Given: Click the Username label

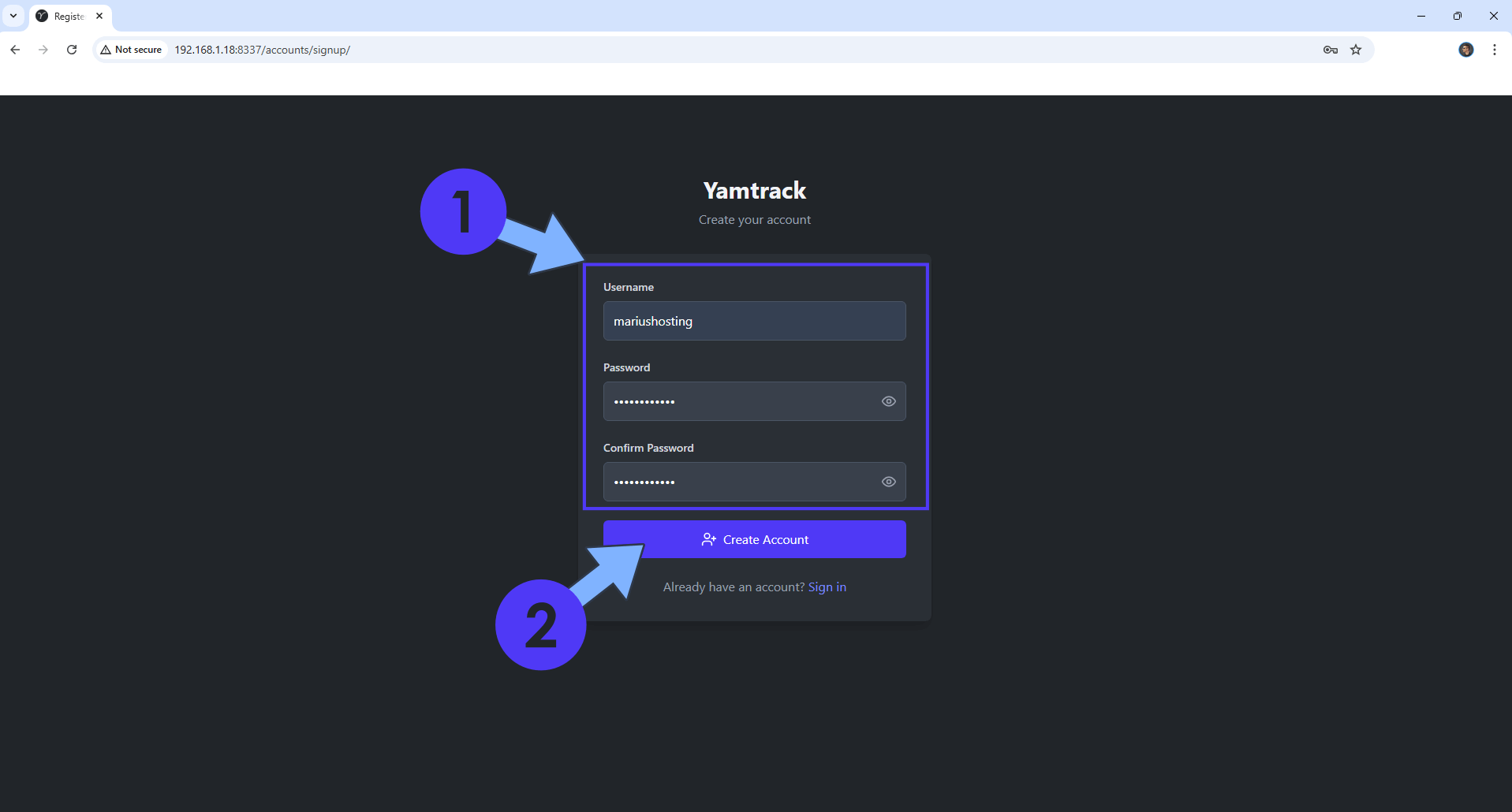Looking at the screenshot, I should coord(629,287).
